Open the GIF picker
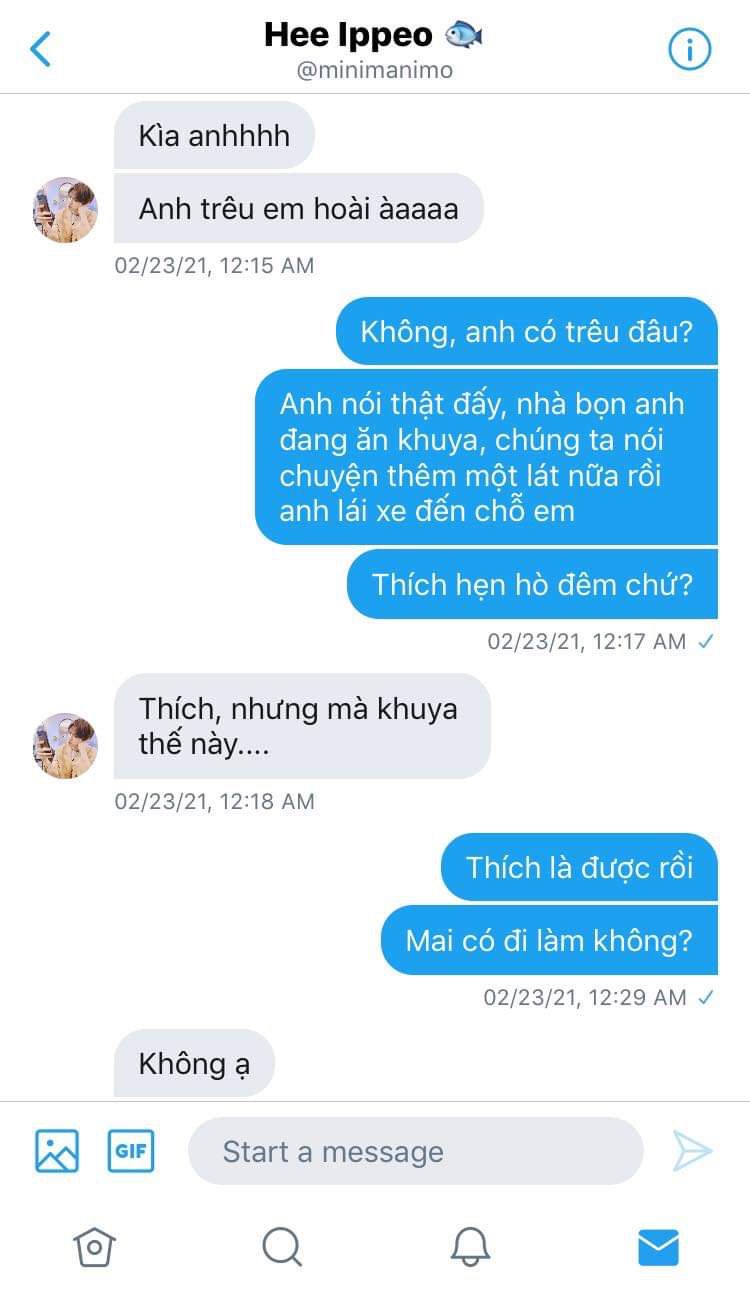Screen dimensions: 750x1299 (131, 1150)
